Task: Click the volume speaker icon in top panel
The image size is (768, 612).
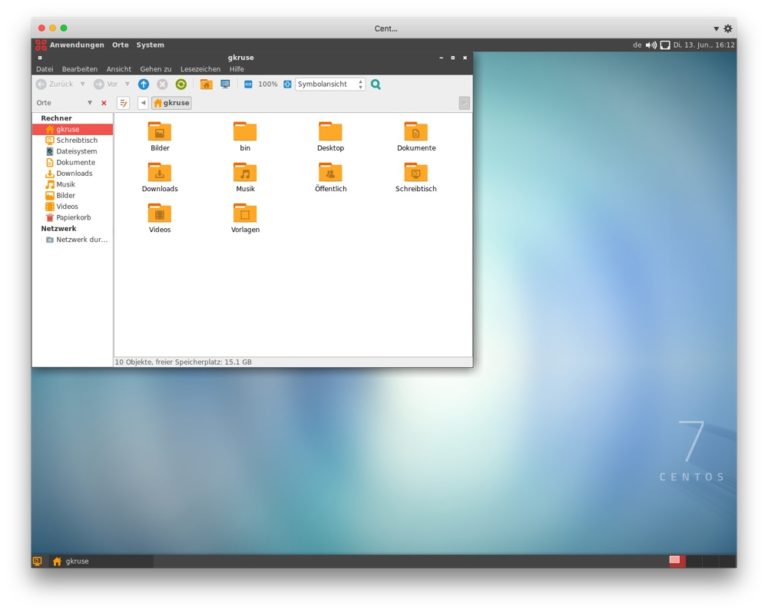Action: (651, 45)
